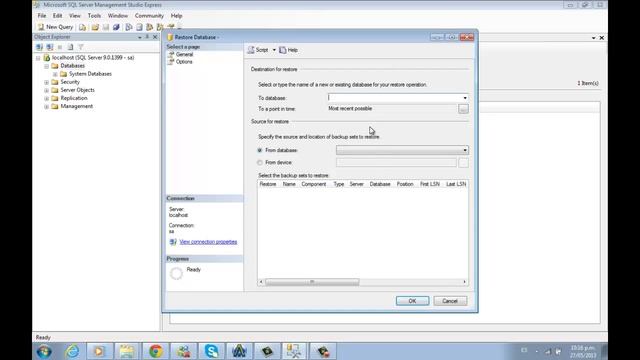Click the From device browse button
This screenshot has width=640, height=360.
click(x=463, y=162)
